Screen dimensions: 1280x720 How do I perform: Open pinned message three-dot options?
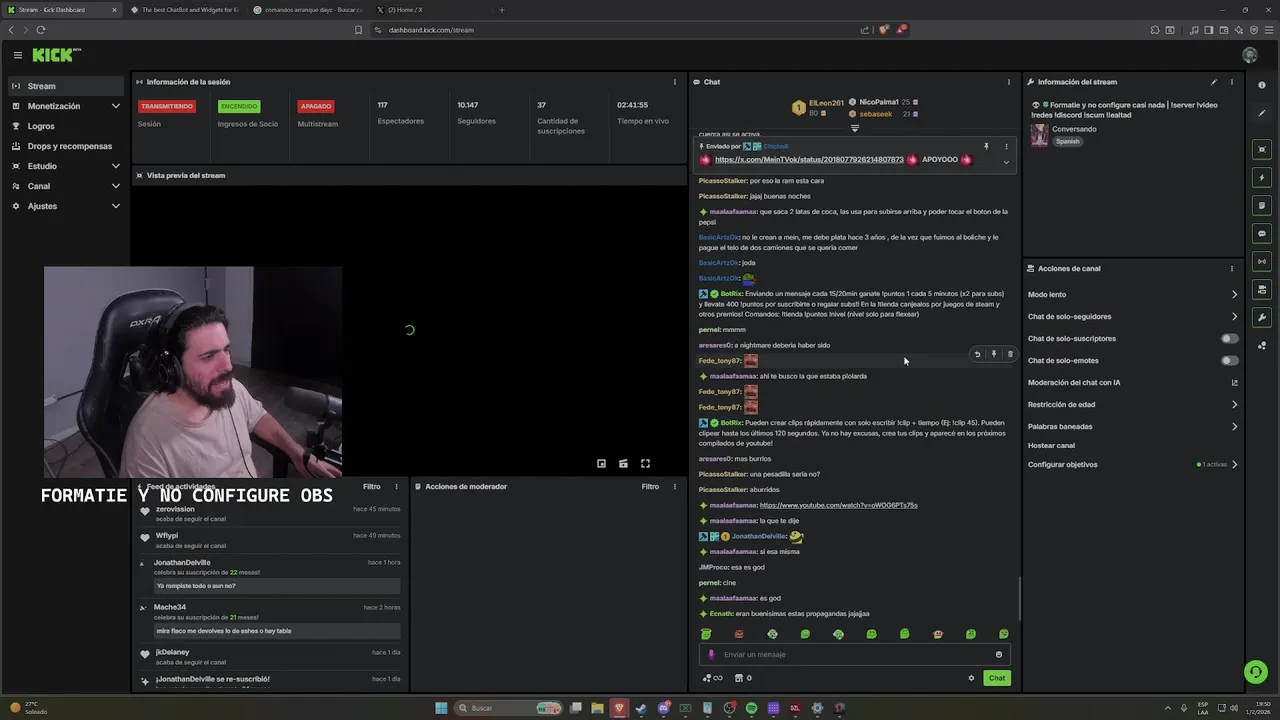click(1006, 147)
